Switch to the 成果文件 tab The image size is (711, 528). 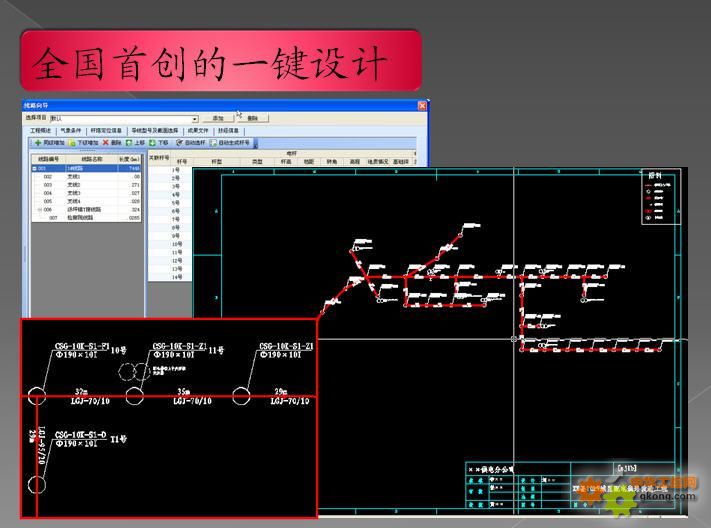198,131
